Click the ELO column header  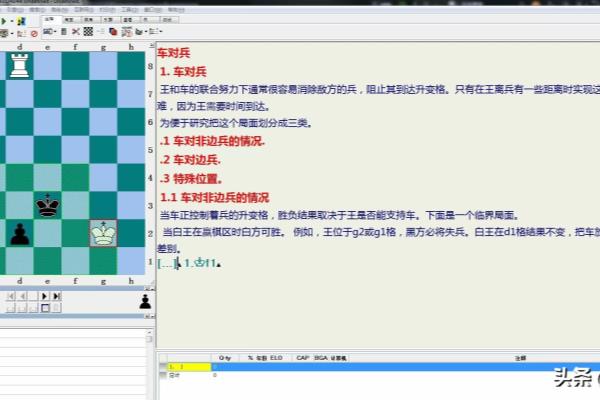click(276, 358)
